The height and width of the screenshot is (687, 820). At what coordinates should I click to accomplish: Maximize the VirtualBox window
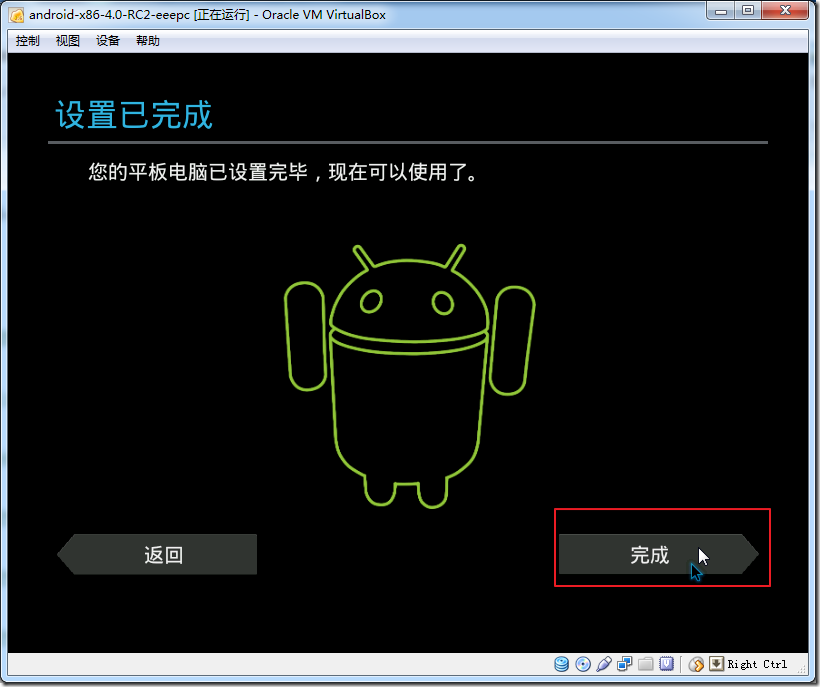(748, 11)
